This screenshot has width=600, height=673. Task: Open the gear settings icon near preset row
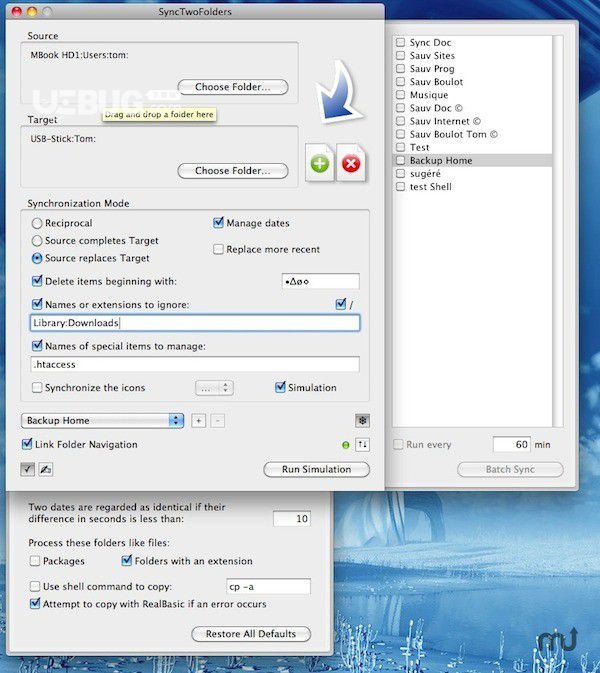coord(362,421)
